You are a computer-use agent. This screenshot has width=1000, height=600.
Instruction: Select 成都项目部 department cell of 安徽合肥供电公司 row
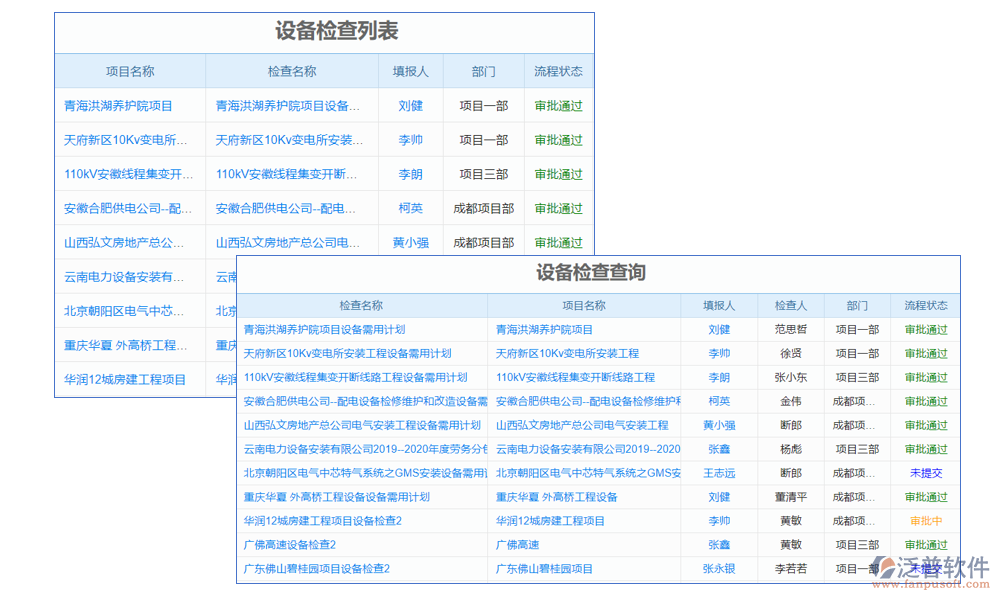[x=484, y=208]
